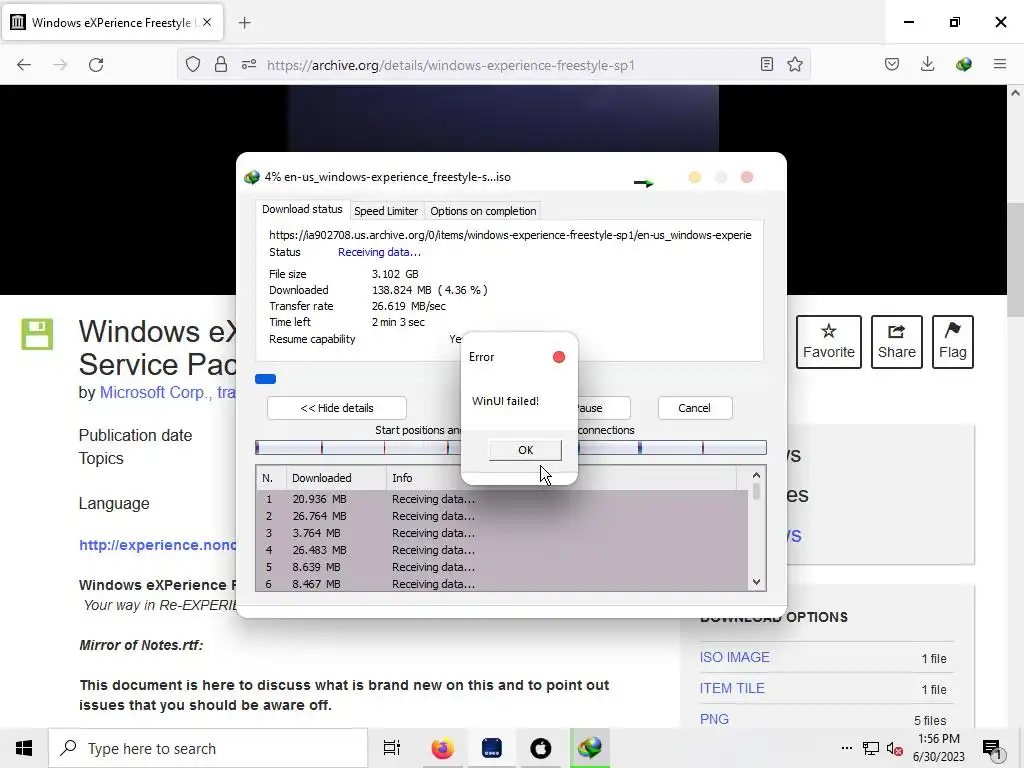Click the forward navigation arrow
1024x768 pixels.
click(x=60, y=65)
